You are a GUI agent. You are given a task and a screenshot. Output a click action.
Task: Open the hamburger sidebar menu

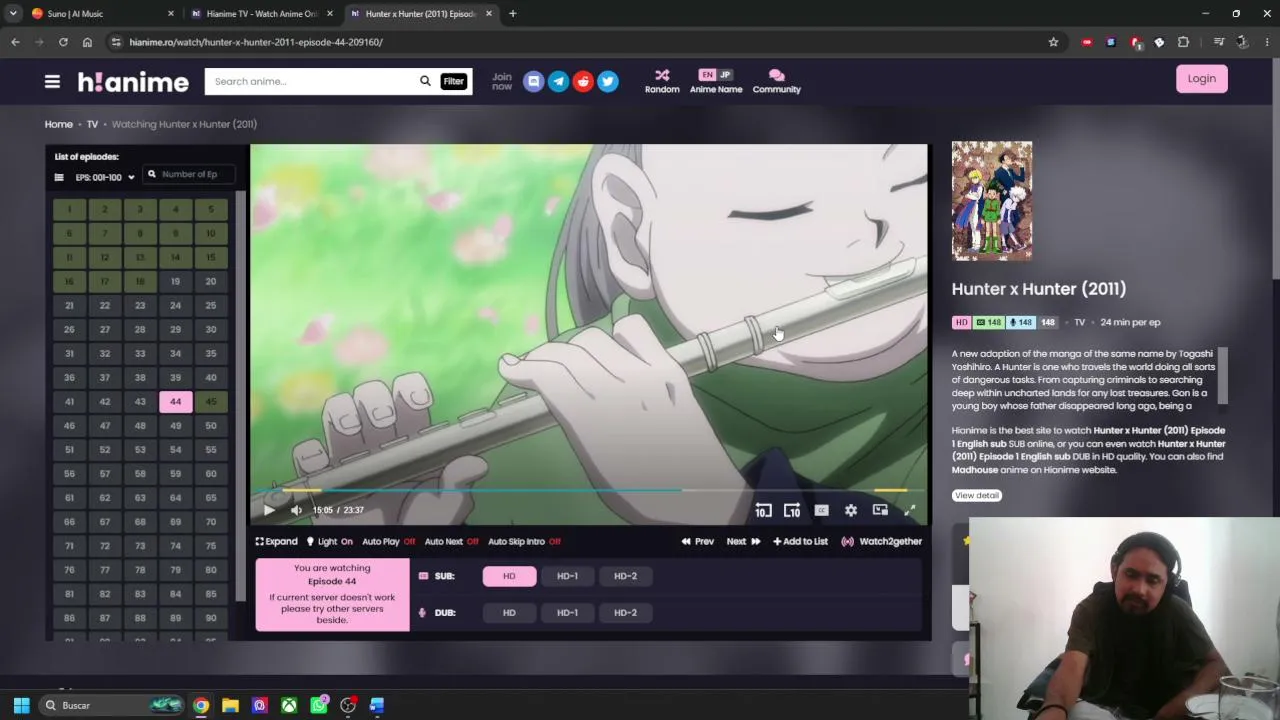[x=52, y=82]
